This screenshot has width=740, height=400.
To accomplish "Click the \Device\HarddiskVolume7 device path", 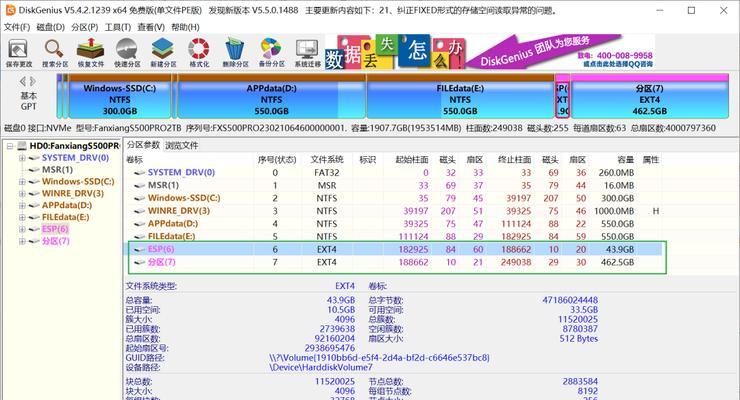I will coord(321,367).
